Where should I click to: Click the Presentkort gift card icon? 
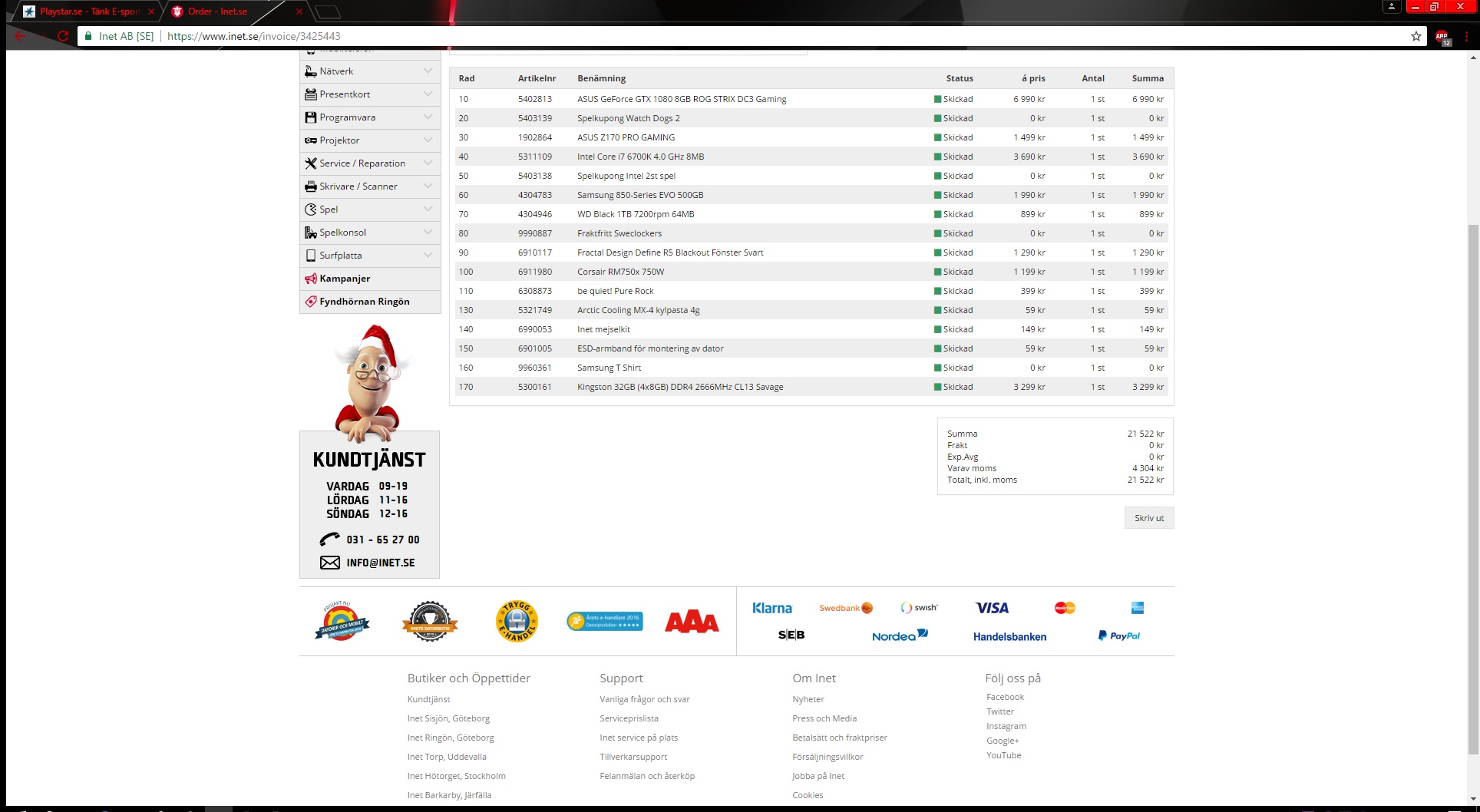coord(311,94)
